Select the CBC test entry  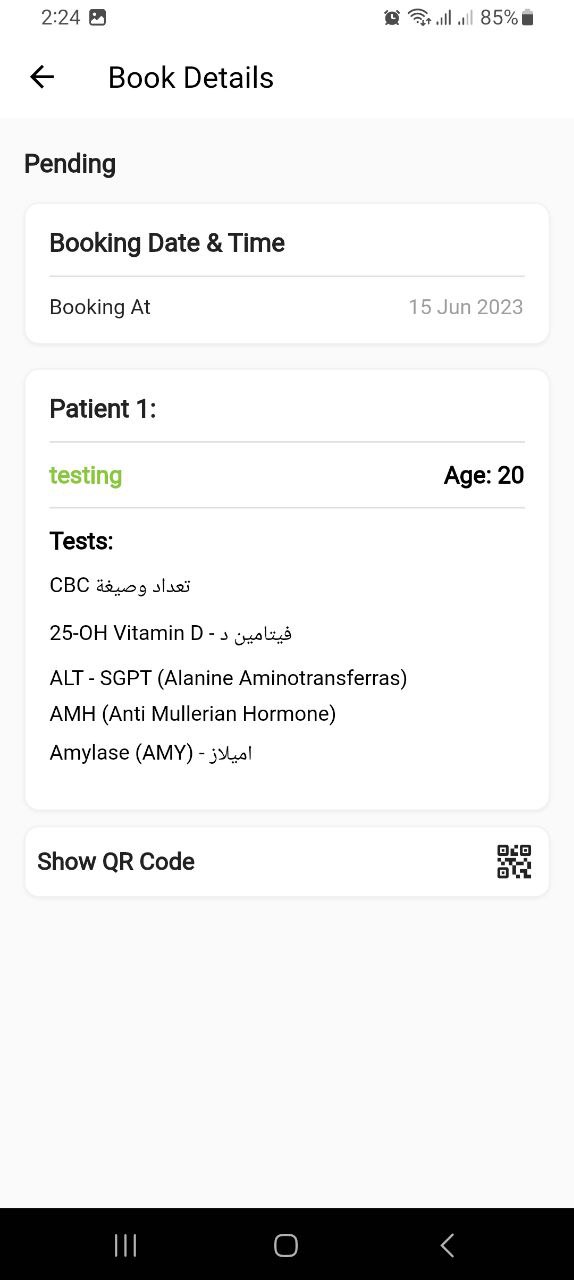click(x=120, y=585)
